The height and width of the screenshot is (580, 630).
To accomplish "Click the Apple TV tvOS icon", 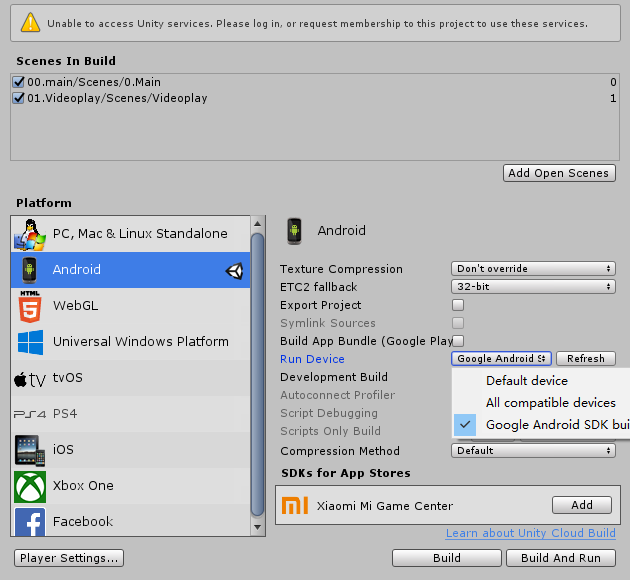I will (x=30, y=379).
